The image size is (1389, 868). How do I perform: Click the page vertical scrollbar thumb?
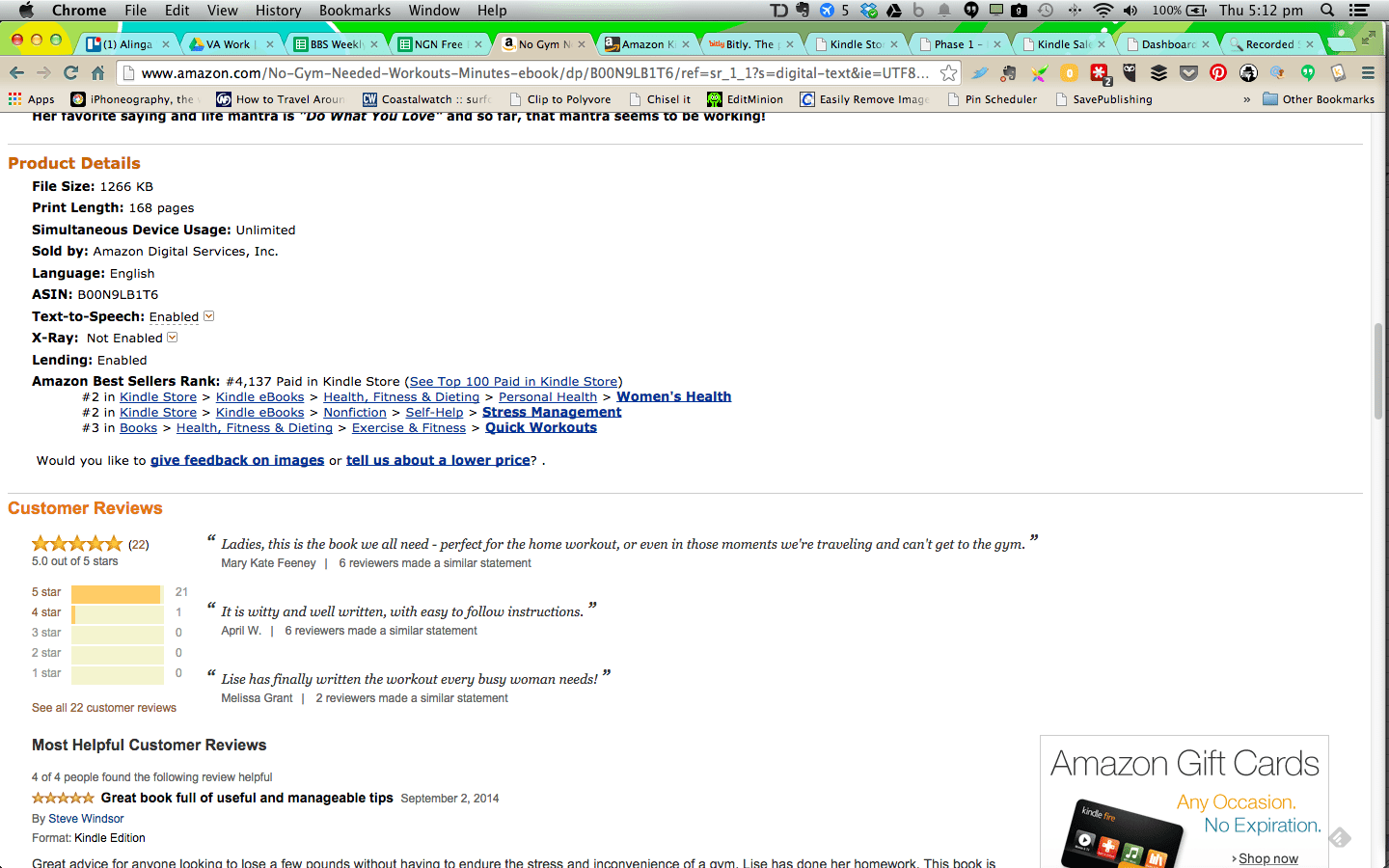click(x=1378, y=371)
